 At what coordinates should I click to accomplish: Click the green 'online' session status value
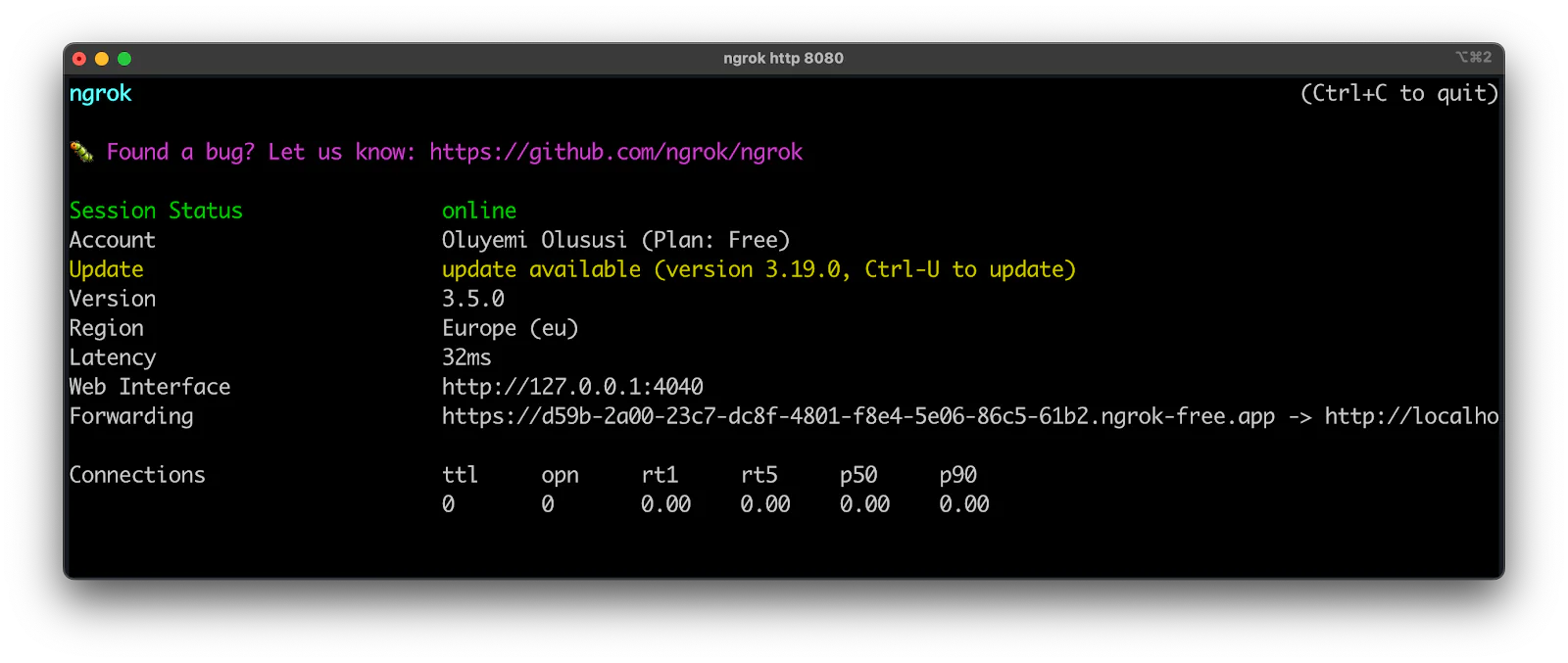coord(478,211)
